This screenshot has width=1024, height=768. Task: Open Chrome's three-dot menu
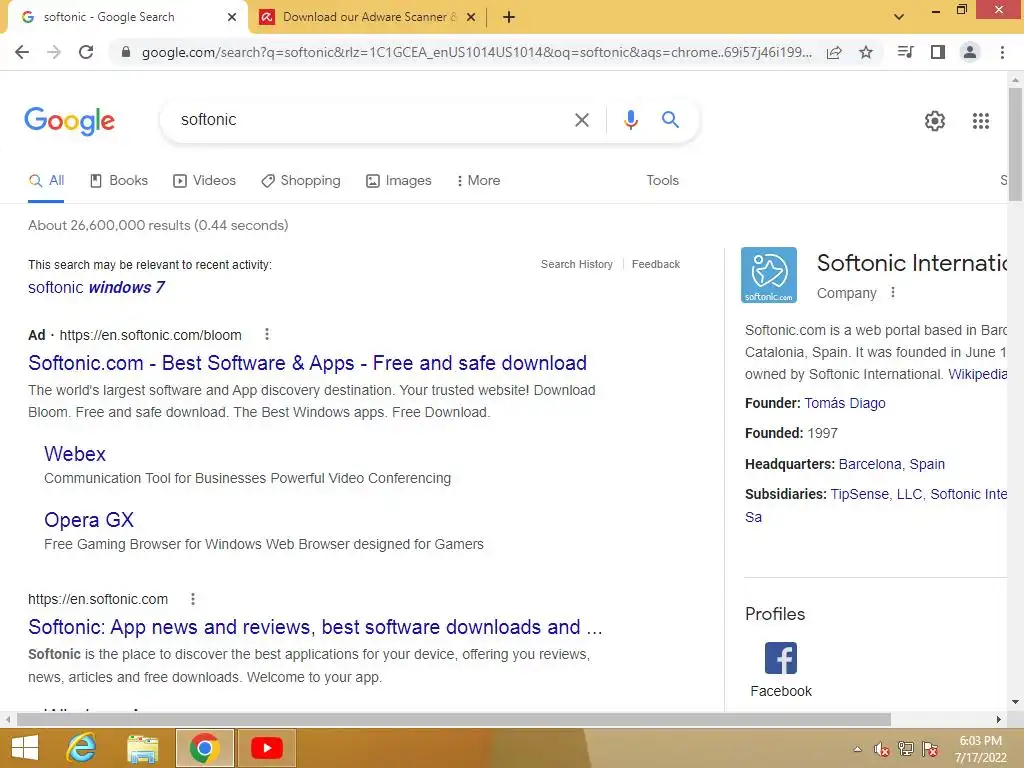pos(1002,52)
